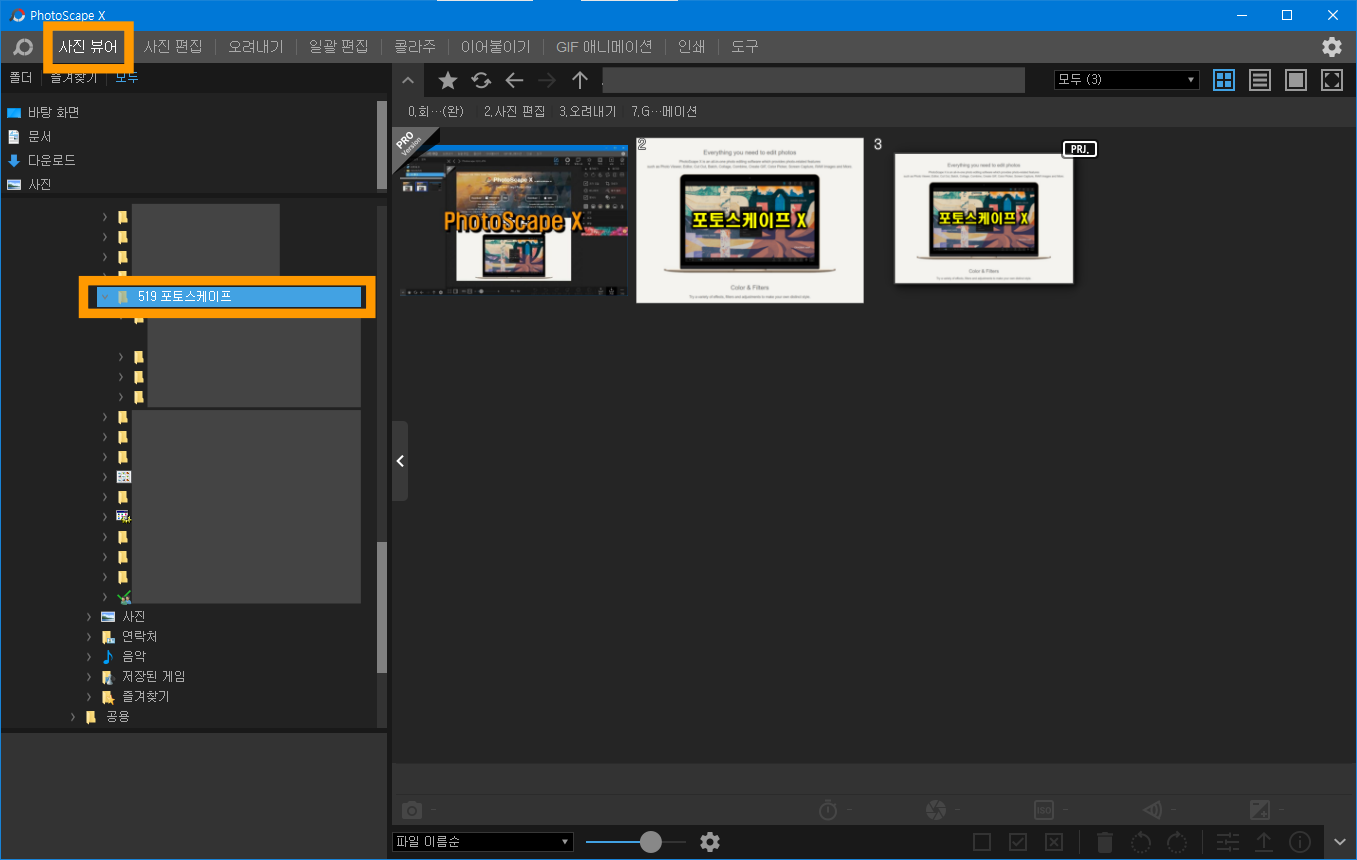This screenshot has width=1357, height=860.
Task: Open the 3.오려내기 breadcrumb folder
Action: [588, 112]
